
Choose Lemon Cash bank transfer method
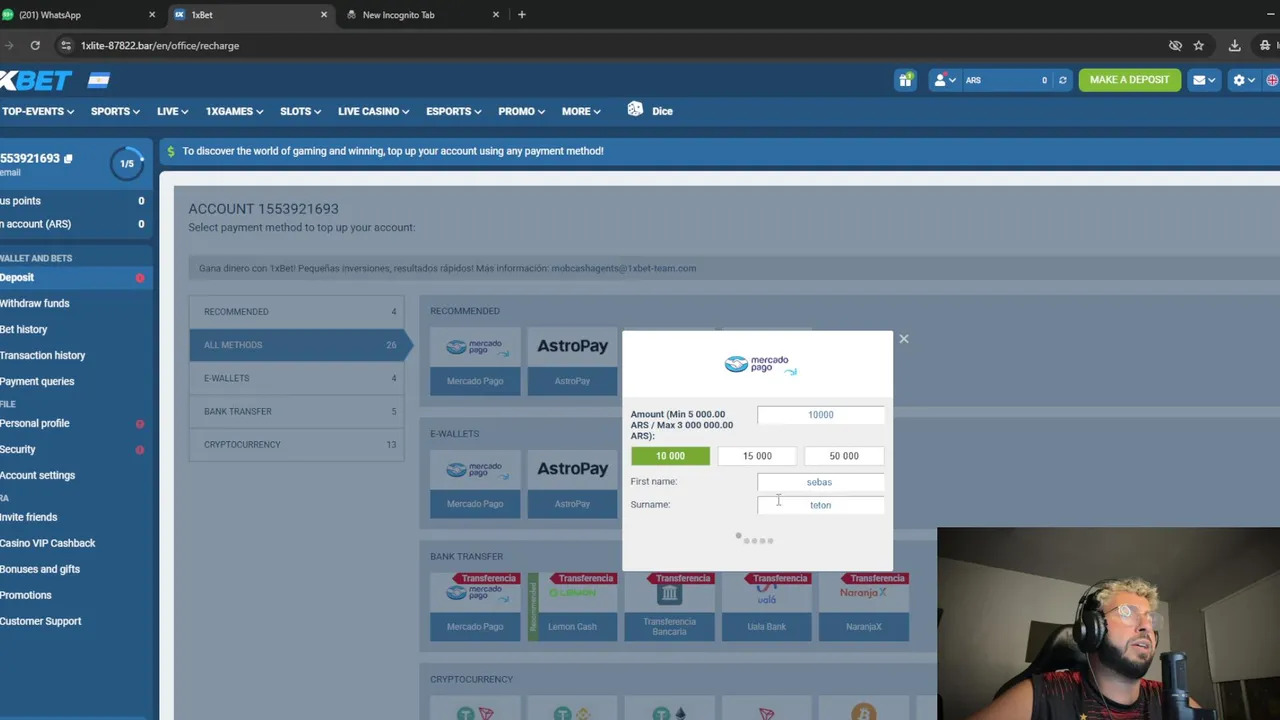(572, 607)
